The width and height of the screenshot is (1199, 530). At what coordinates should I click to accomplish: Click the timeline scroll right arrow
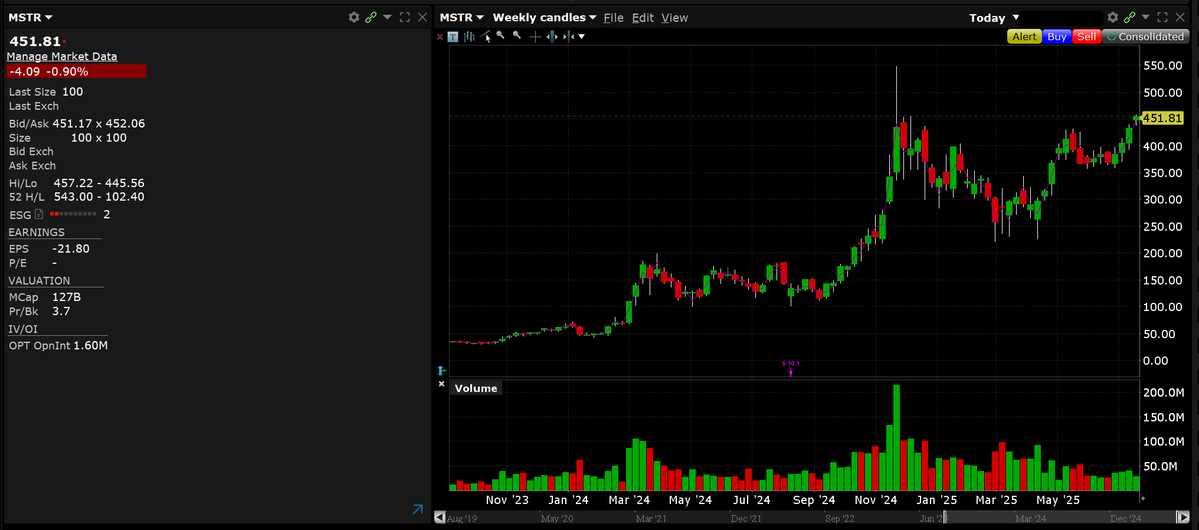[x=1184, y=518]
